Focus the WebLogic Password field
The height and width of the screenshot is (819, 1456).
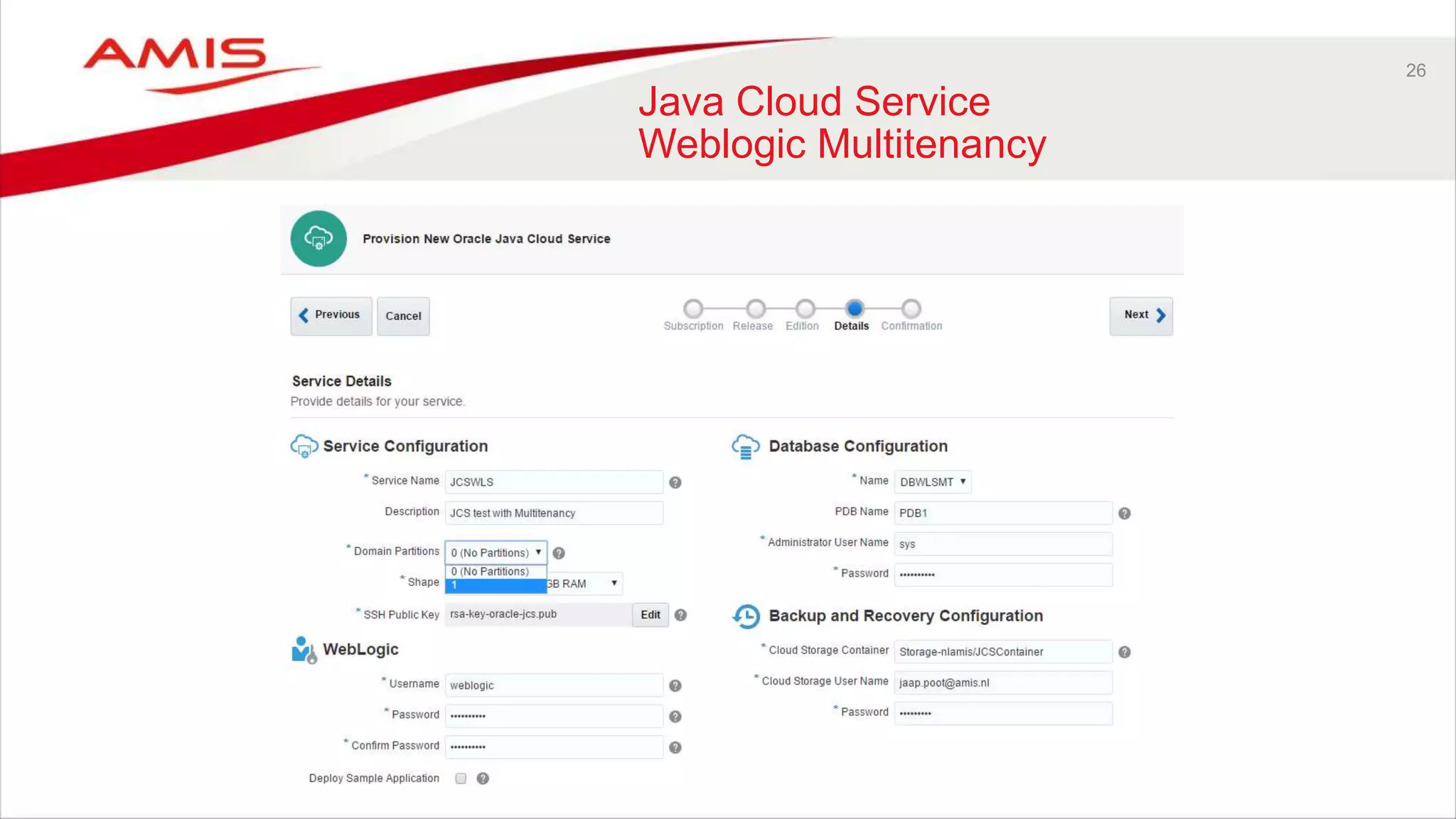(x=554, y=716)
